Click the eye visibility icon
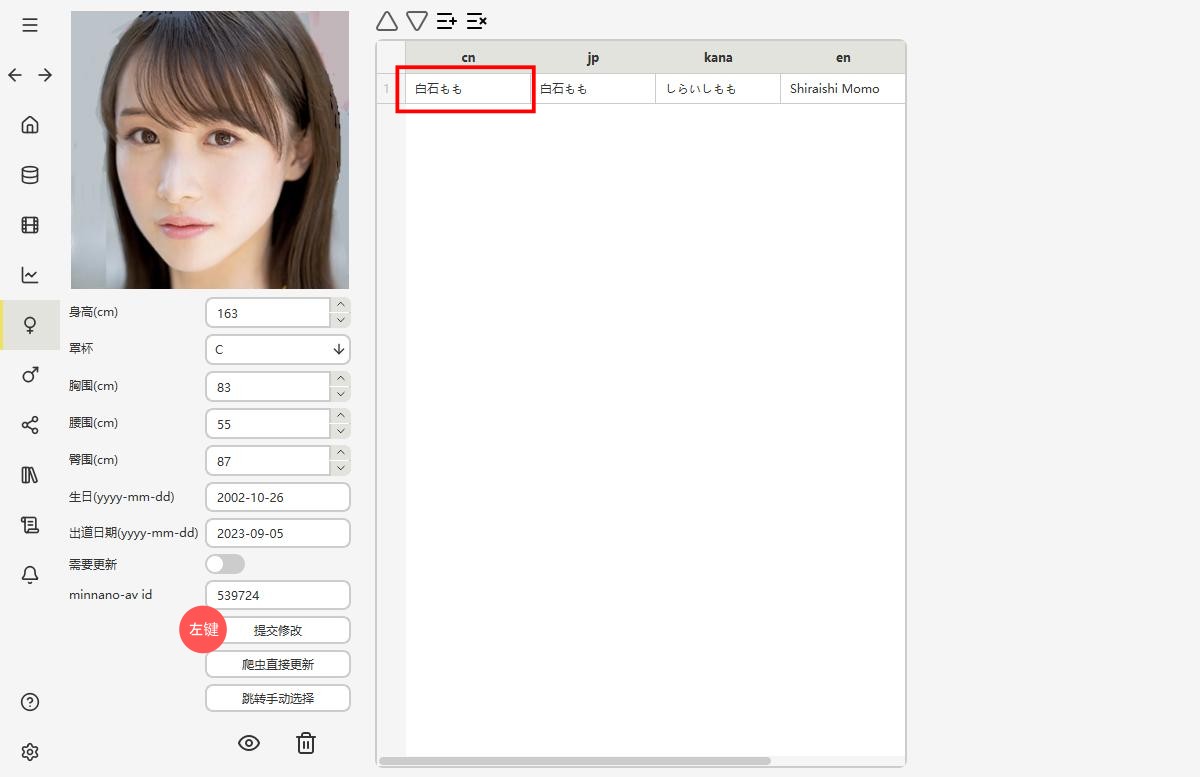 249,743
